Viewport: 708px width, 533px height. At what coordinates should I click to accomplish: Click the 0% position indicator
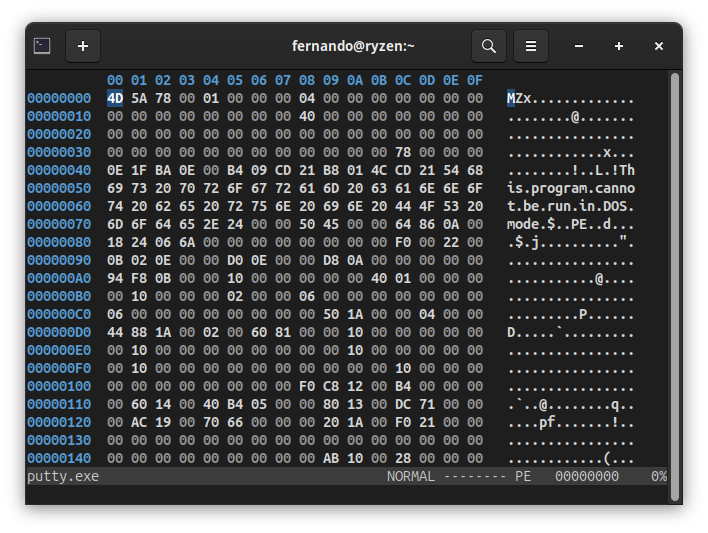[x=659, y=477]
